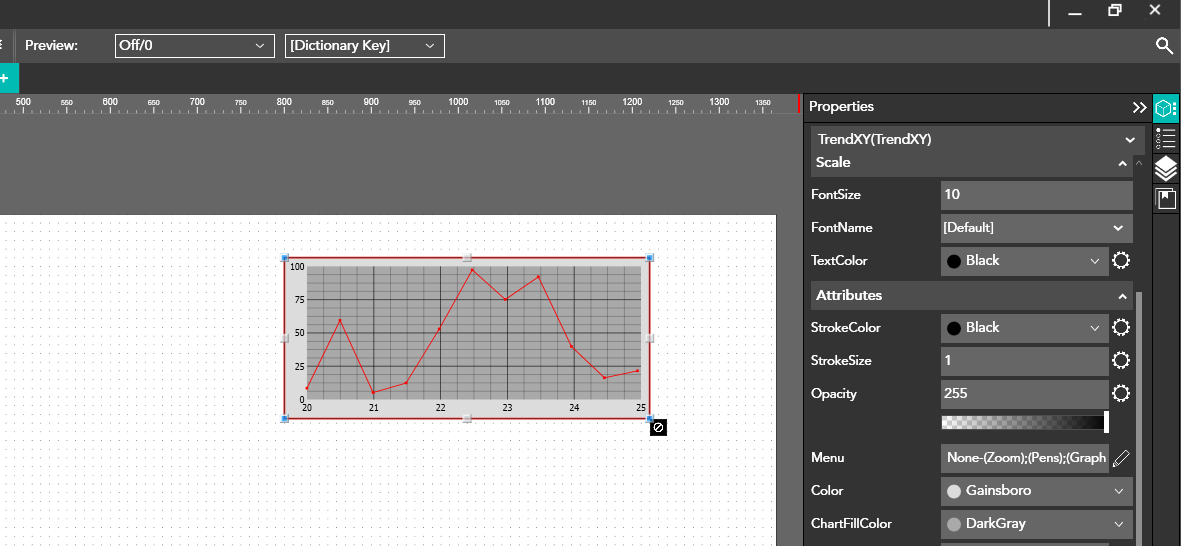Click dynamic binding icon beside Opacity

point(1121,394)
